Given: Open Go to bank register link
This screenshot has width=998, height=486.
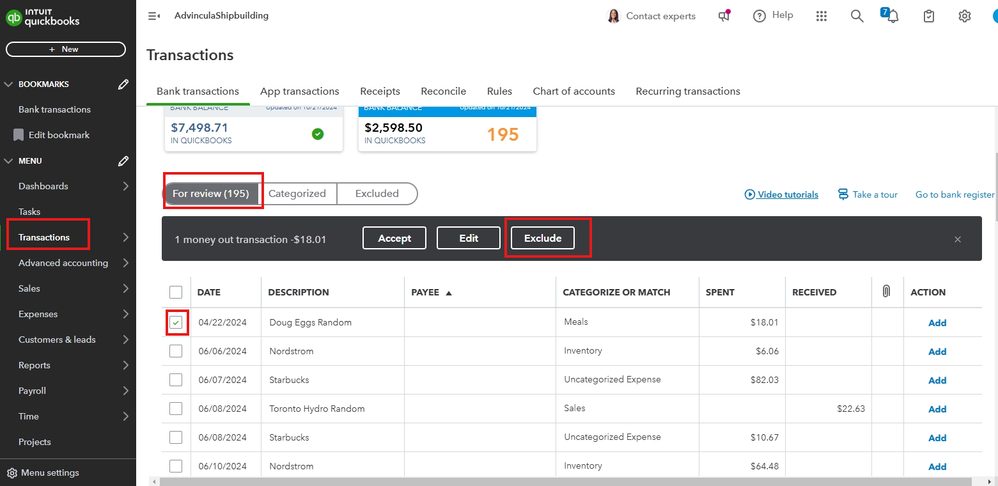Looking at the screenshot, I should [955, 195].
